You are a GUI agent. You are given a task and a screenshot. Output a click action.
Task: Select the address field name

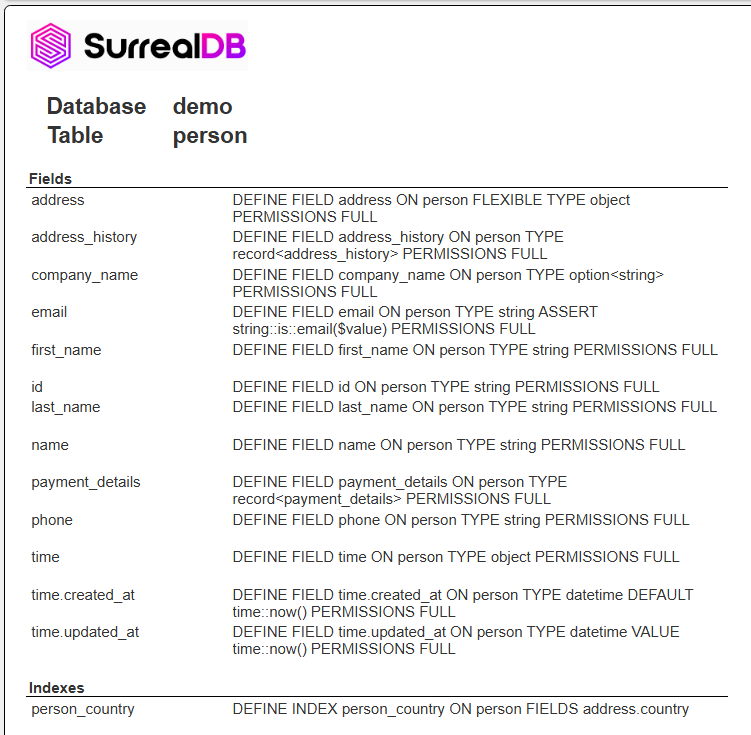58,200
